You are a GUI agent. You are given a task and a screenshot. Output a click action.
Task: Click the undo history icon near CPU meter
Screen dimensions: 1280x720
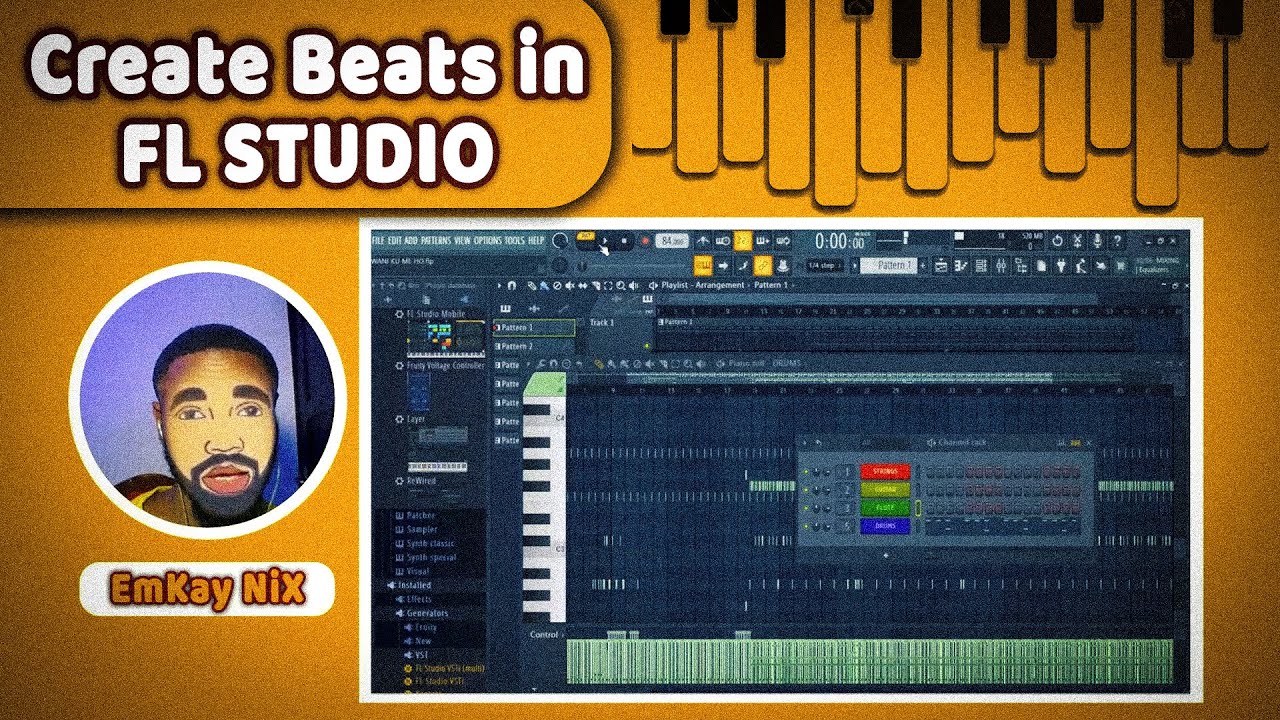[x=1057, y=241]
